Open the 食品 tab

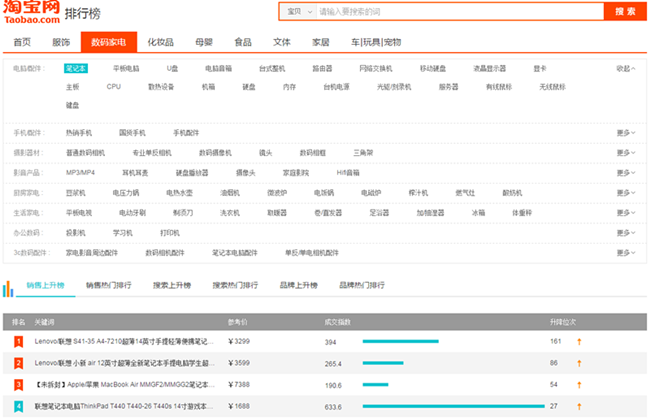243,42
